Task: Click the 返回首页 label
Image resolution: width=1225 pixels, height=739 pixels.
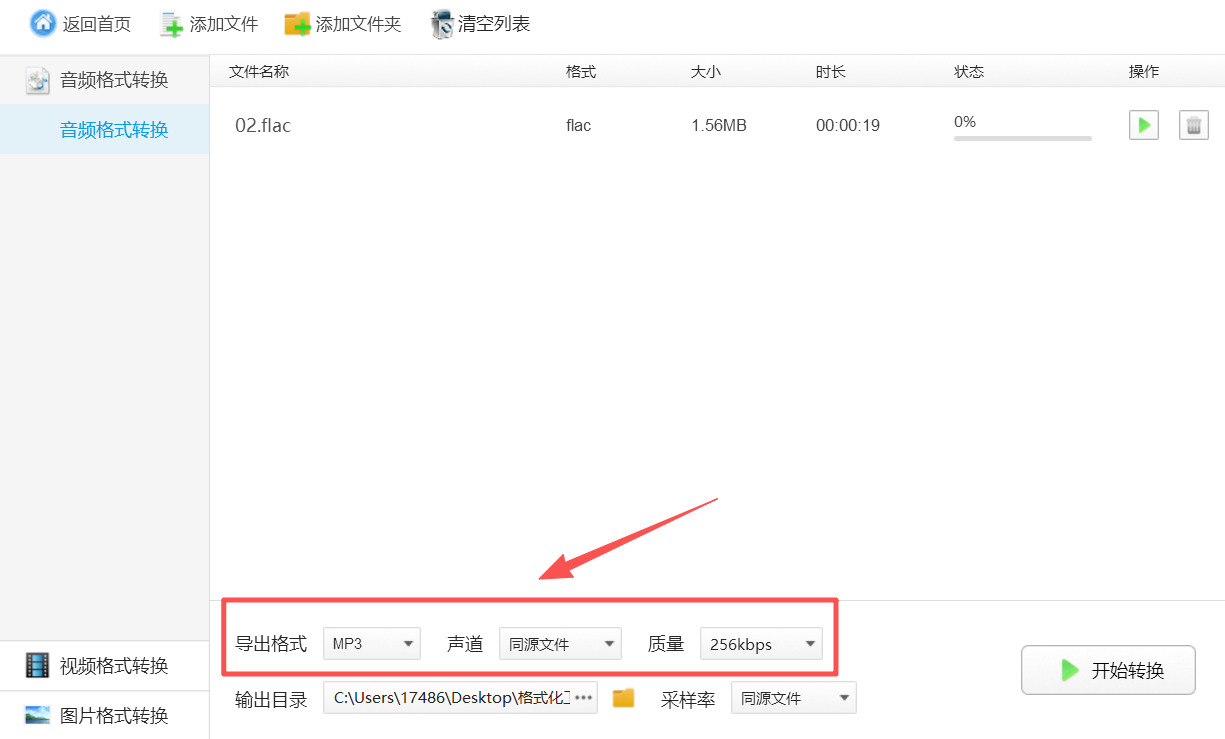Action: (97, 24)
